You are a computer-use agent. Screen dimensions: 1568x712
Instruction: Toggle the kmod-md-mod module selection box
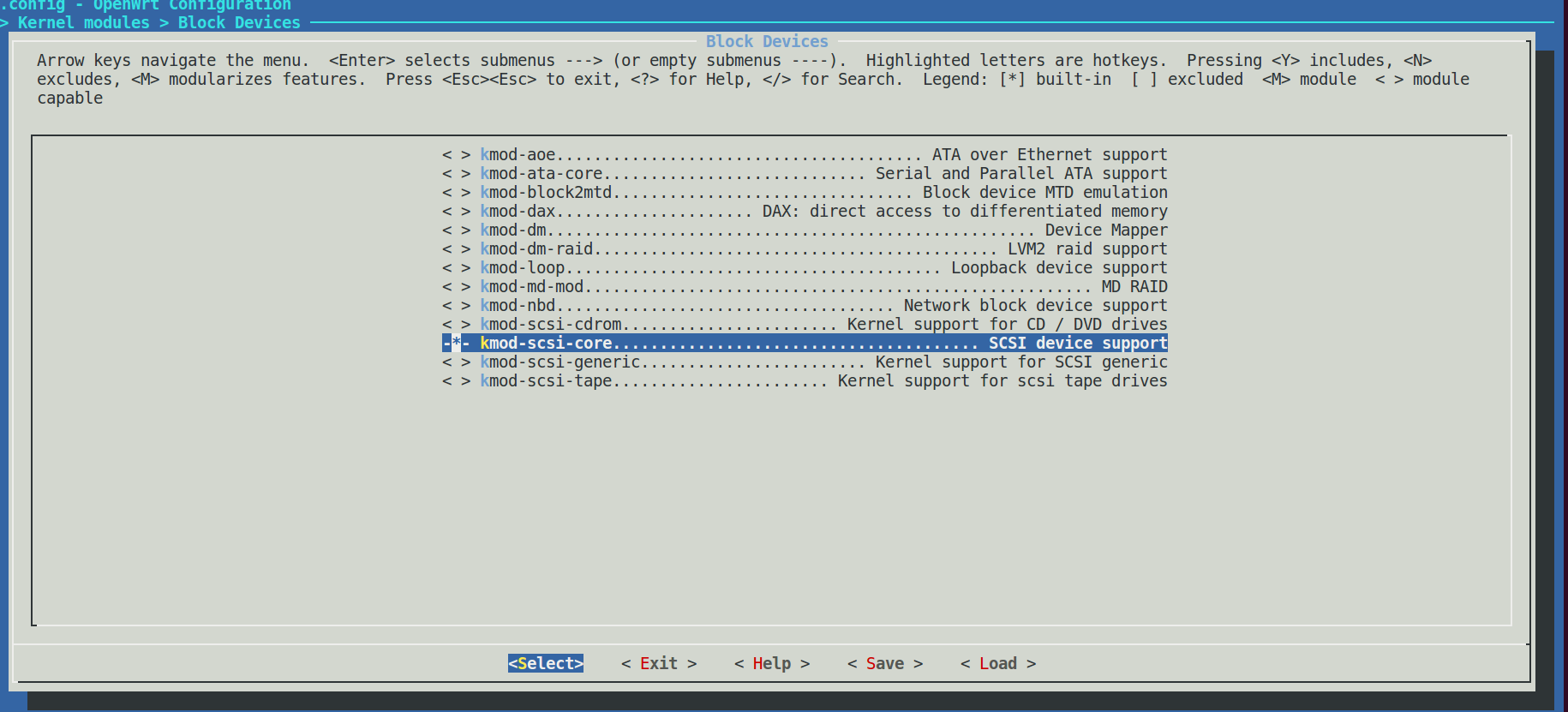(457, 287)
